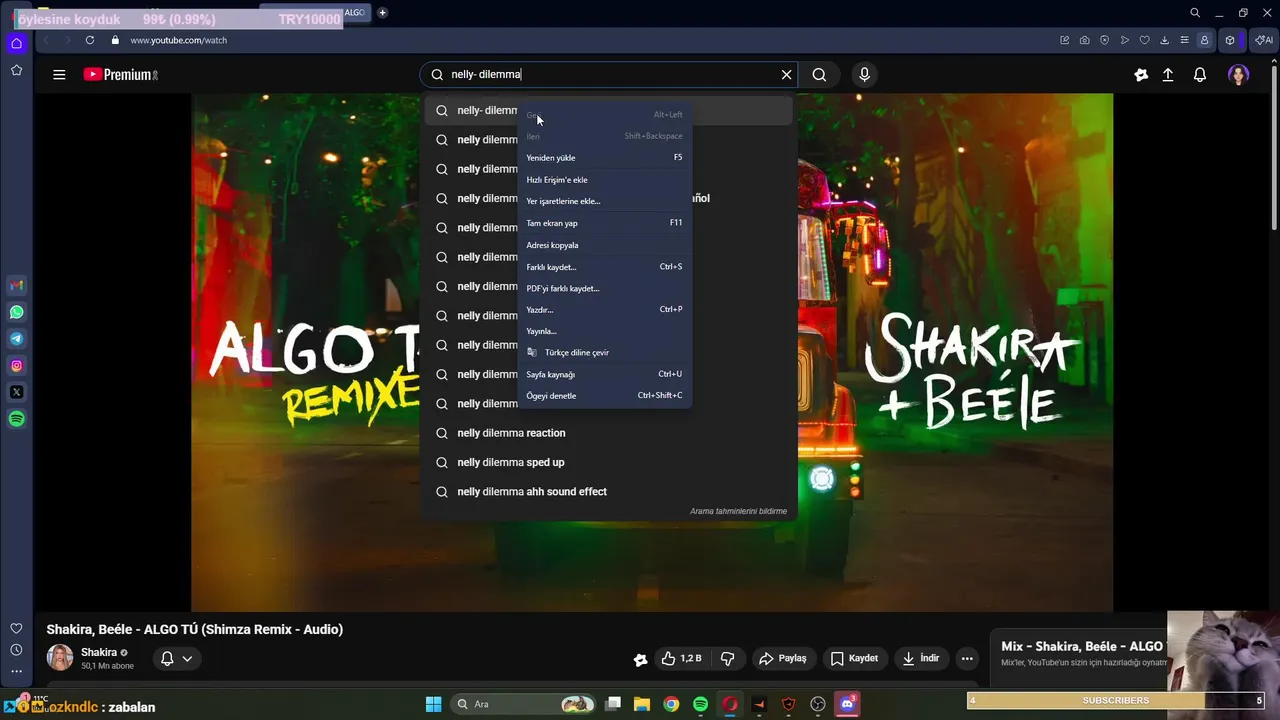Open Opera easy setup sliders icon
Viewport: 1280px width, 720px height.
[x=1185, y=40]
